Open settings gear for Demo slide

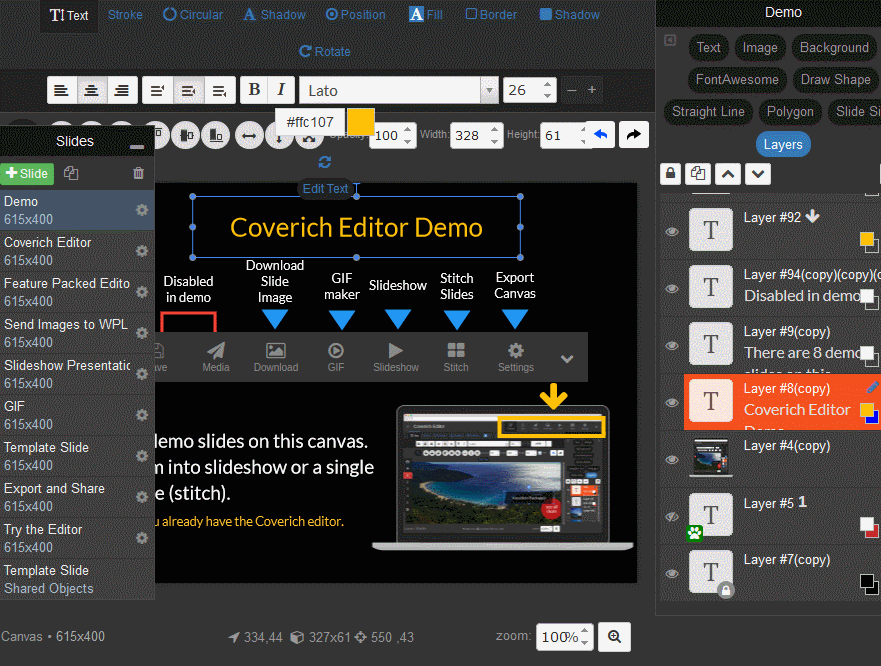click(142, 210)
